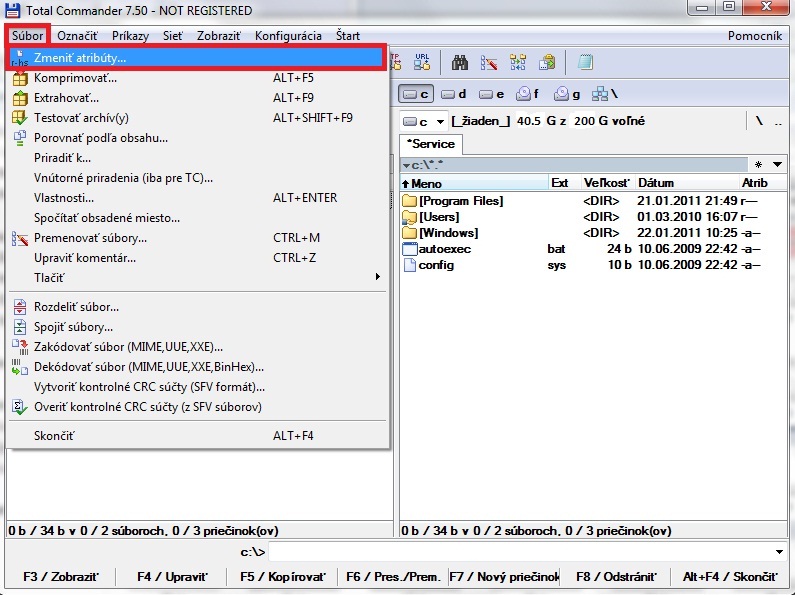
Task: Open the notepad icon in the toolbar
Action: (585, 63)
